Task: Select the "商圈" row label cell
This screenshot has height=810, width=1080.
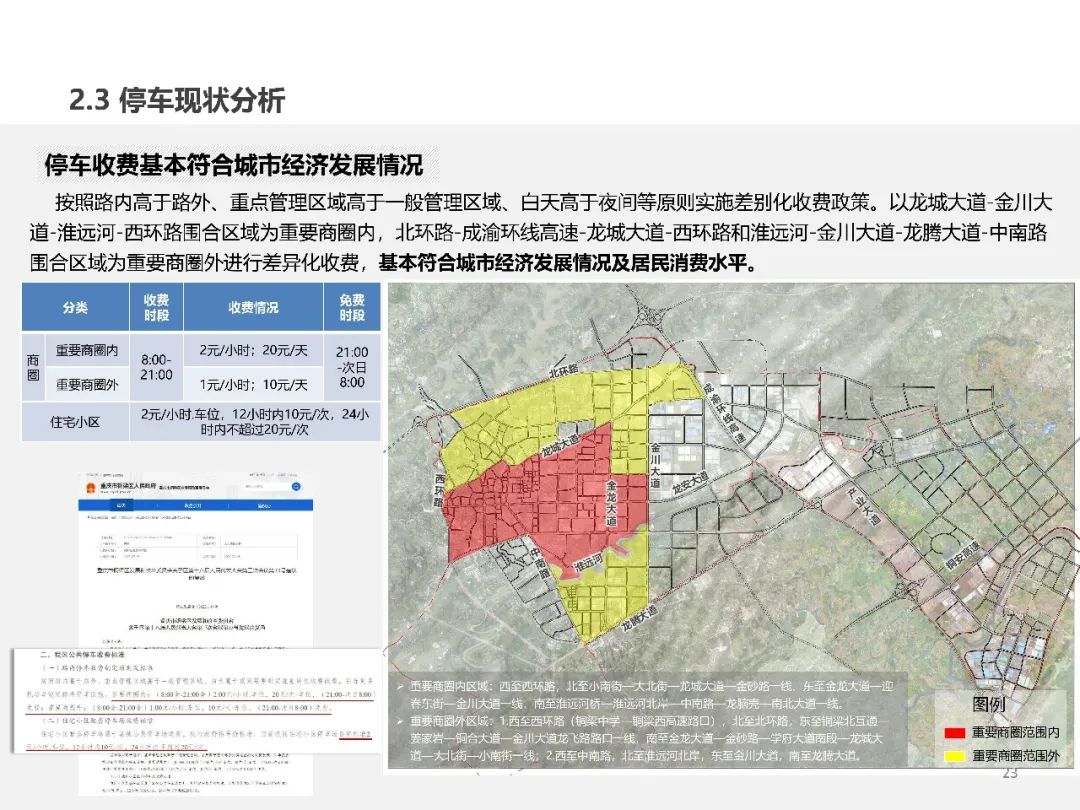Action: 33,367
